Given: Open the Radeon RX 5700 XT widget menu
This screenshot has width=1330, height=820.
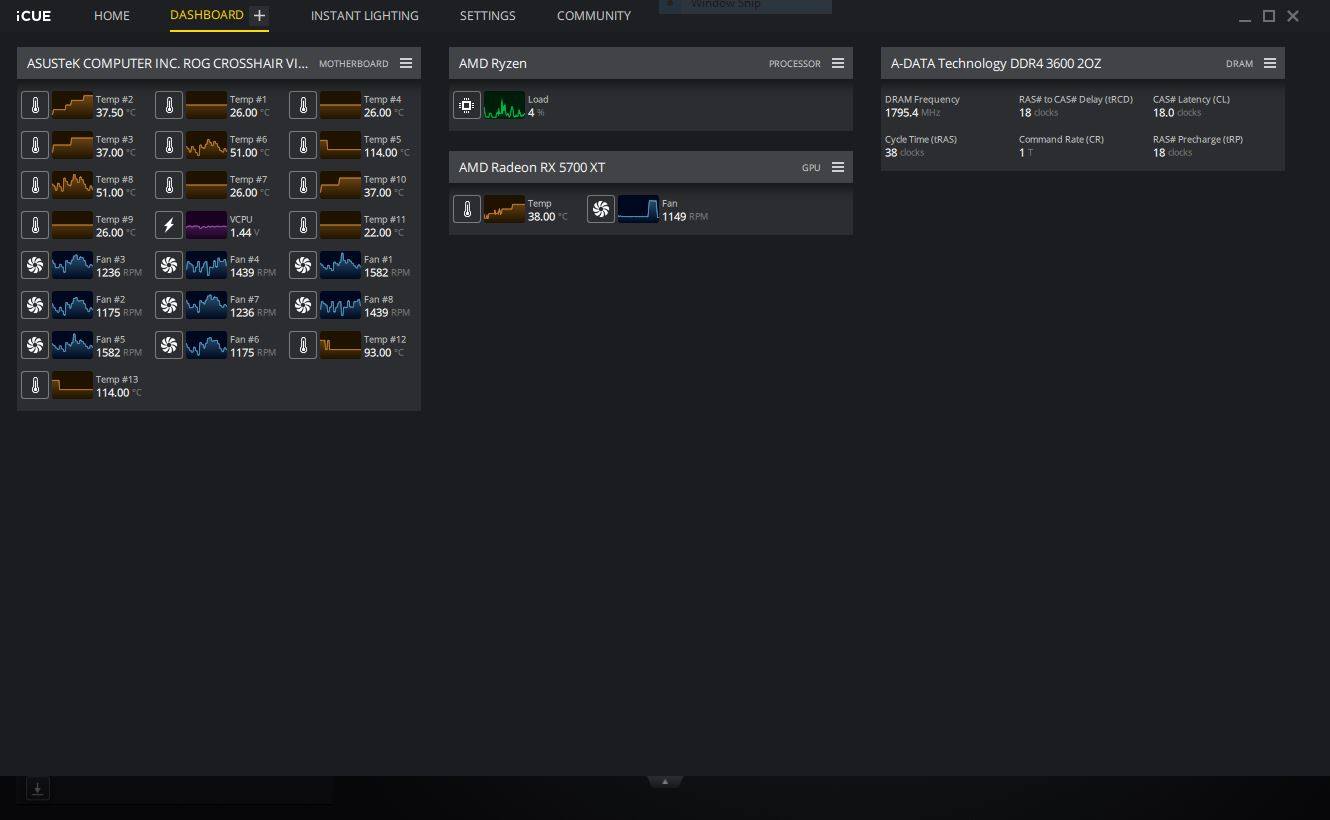Looking at the screenshot, I should 838,167.
